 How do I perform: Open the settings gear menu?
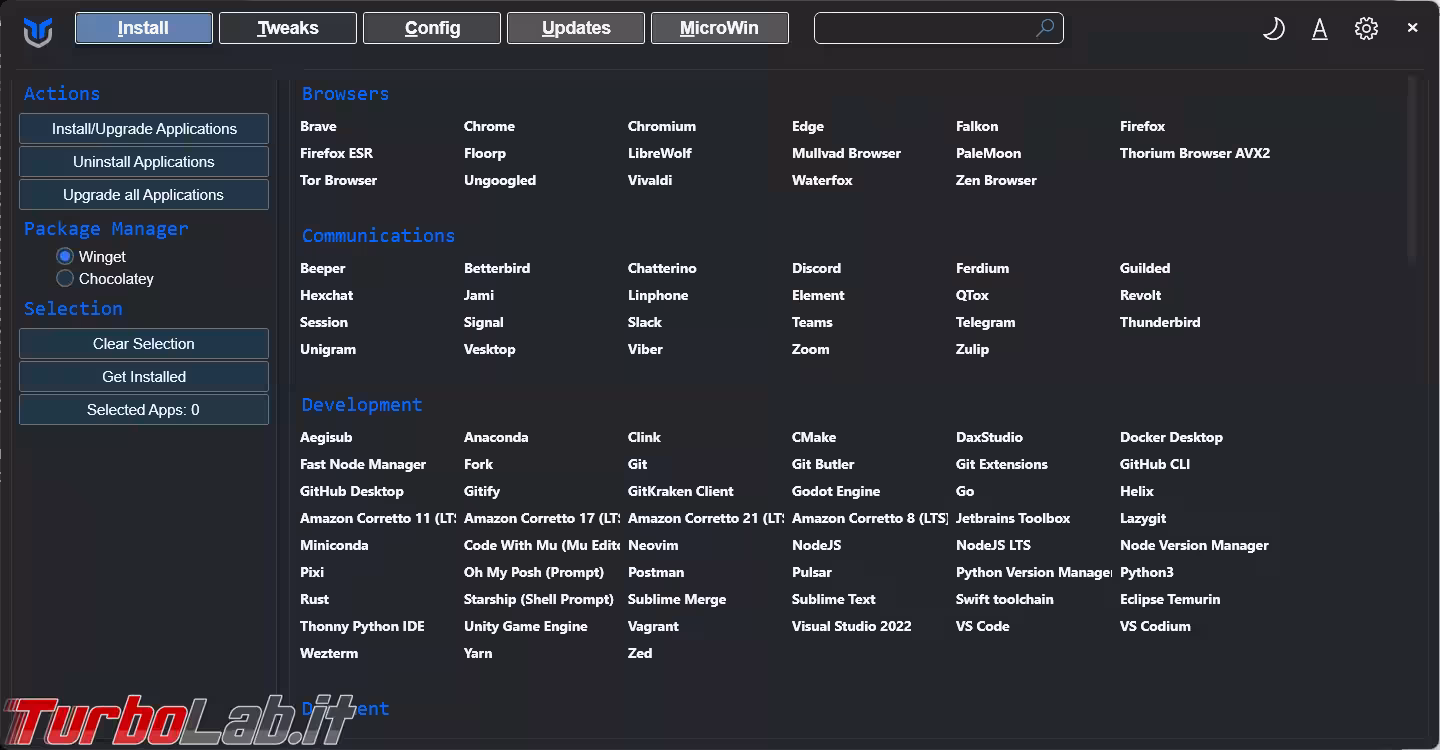point(1366,29)
